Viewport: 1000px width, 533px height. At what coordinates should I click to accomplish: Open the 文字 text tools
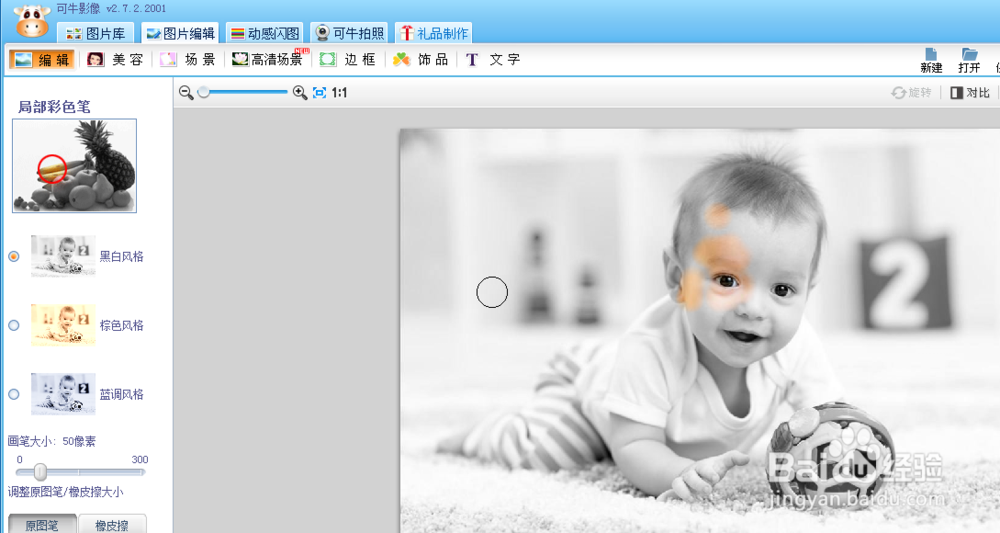pos(492,59)
